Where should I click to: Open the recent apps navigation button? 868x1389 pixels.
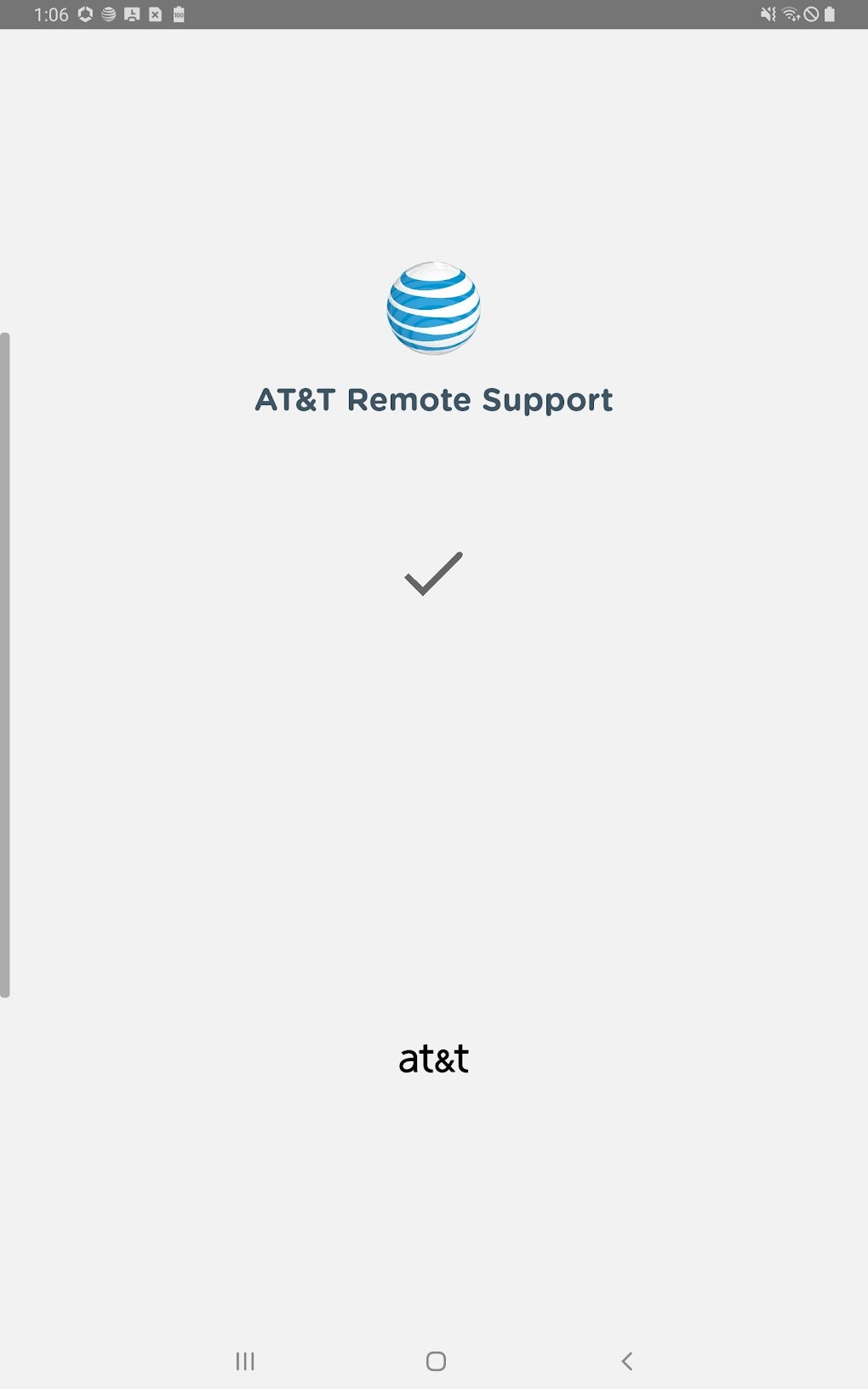245,1361
